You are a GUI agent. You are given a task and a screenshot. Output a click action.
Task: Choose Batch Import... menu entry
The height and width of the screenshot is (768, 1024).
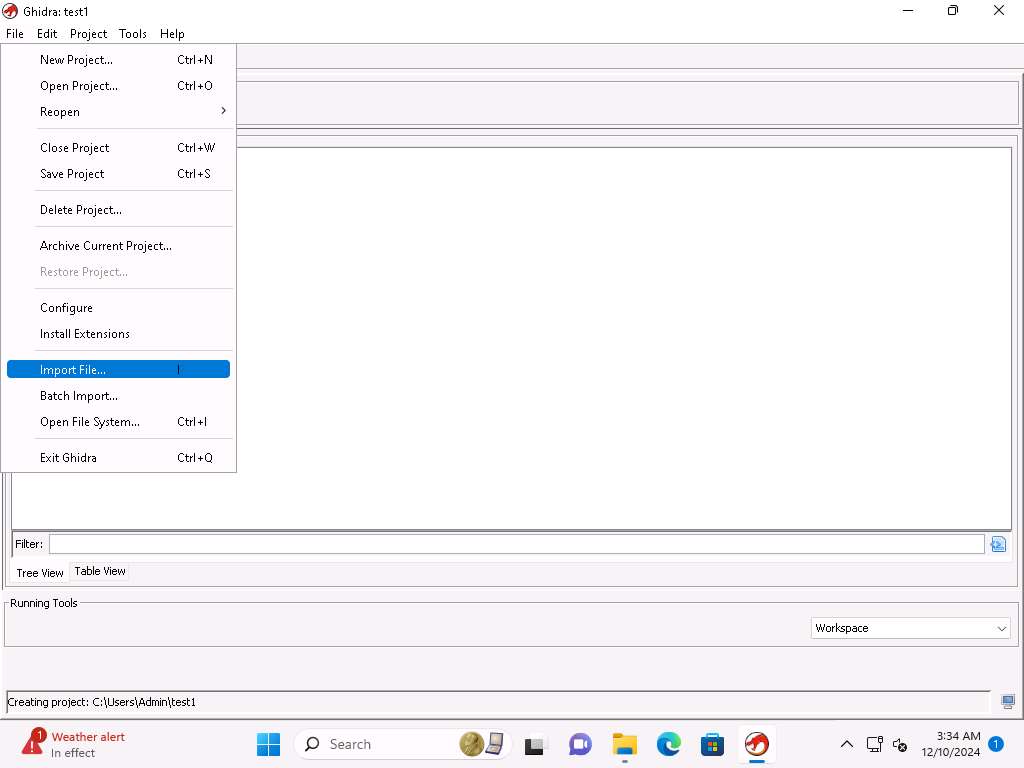pos(79,396)
